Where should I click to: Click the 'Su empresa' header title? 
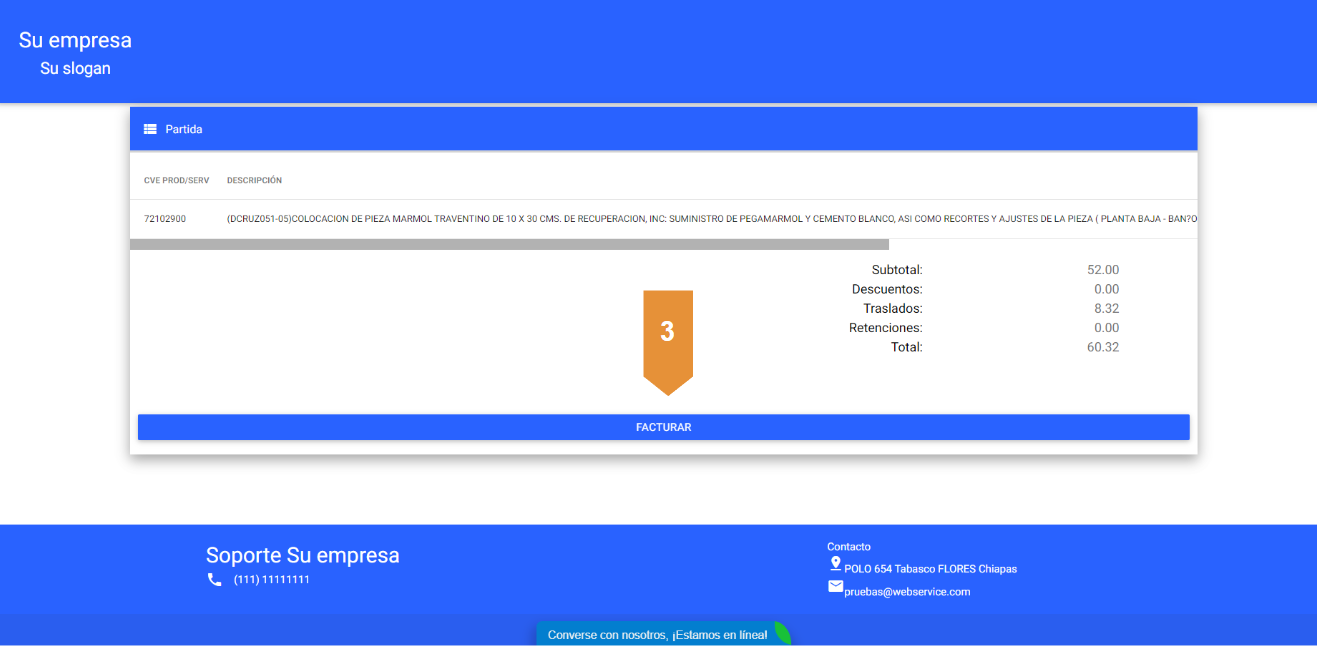(x=75, y=40)
